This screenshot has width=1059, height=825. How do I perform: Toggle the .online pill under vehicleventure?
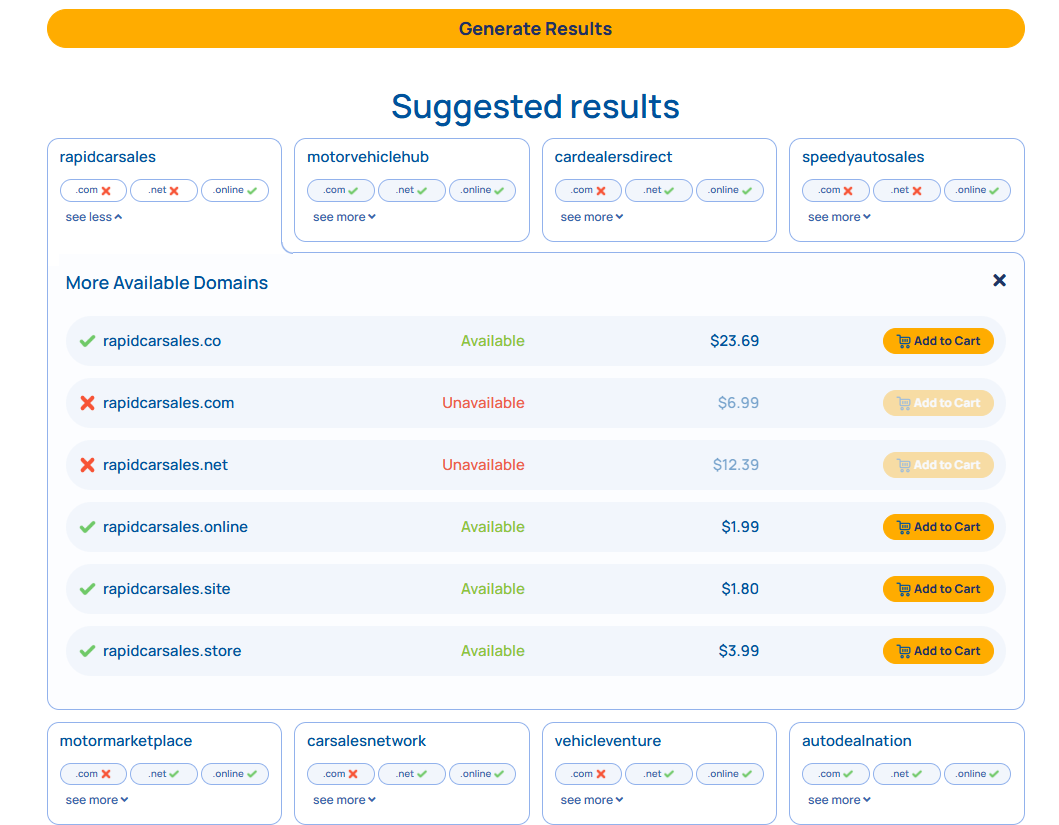(x=729, y=773)
